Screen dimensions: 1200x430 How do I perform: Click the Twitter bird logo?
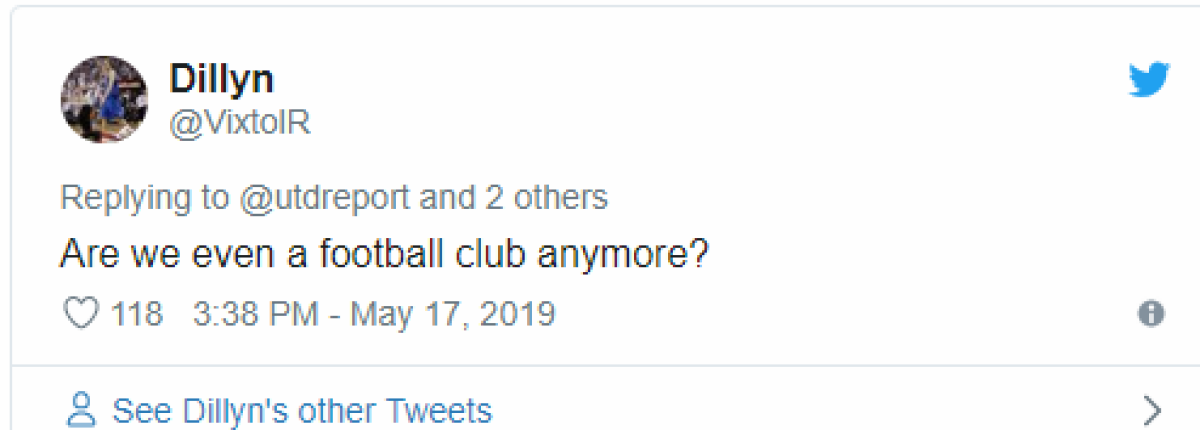(x=1149, y=81)
